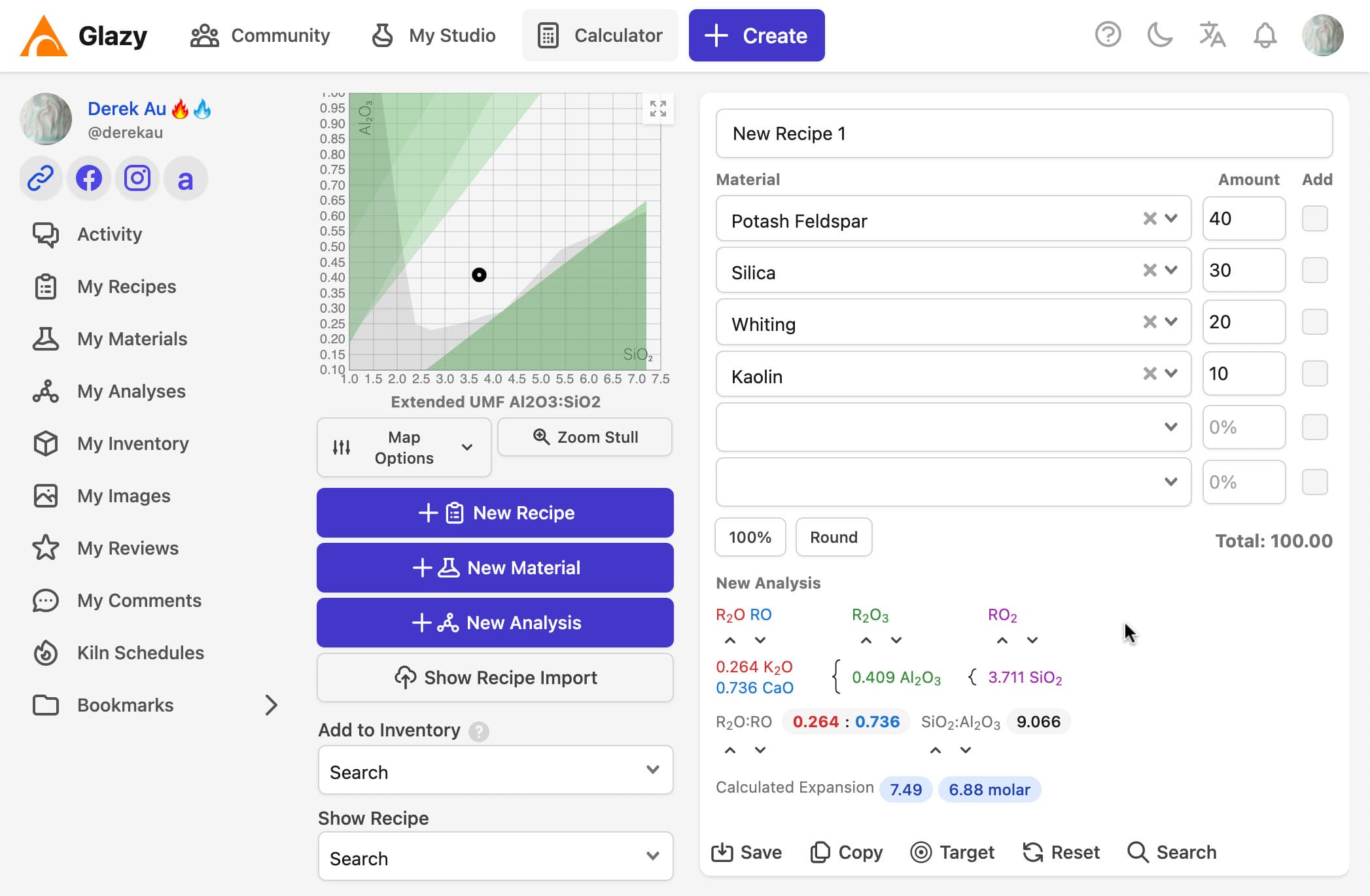Image resolution: width=1370 pixels, height=896 pixels.
Task: Open the Show Recipe search dropdown
Action: (x=495, y=857)
